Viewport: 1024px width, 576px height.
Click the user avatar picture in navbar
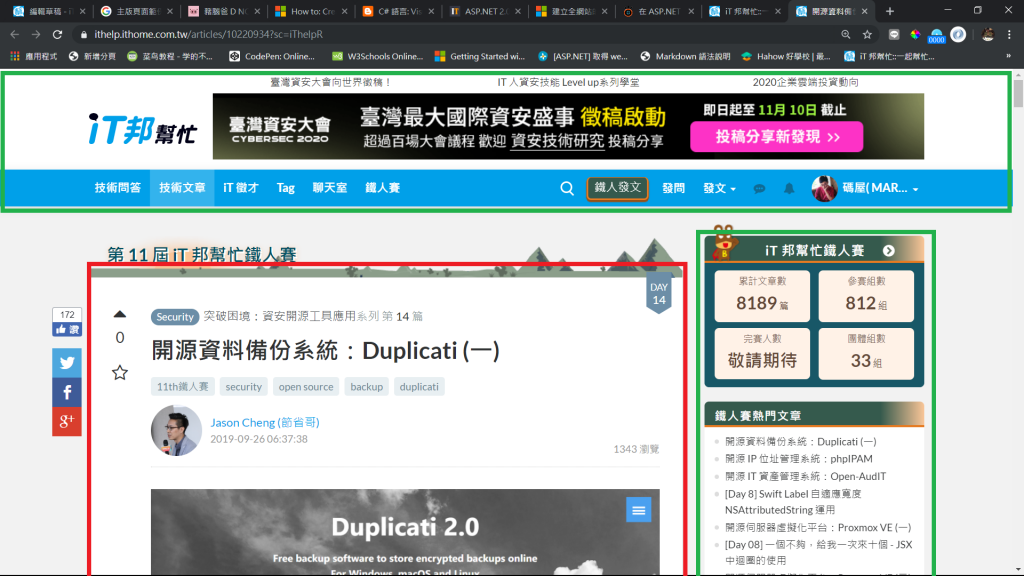824,189
